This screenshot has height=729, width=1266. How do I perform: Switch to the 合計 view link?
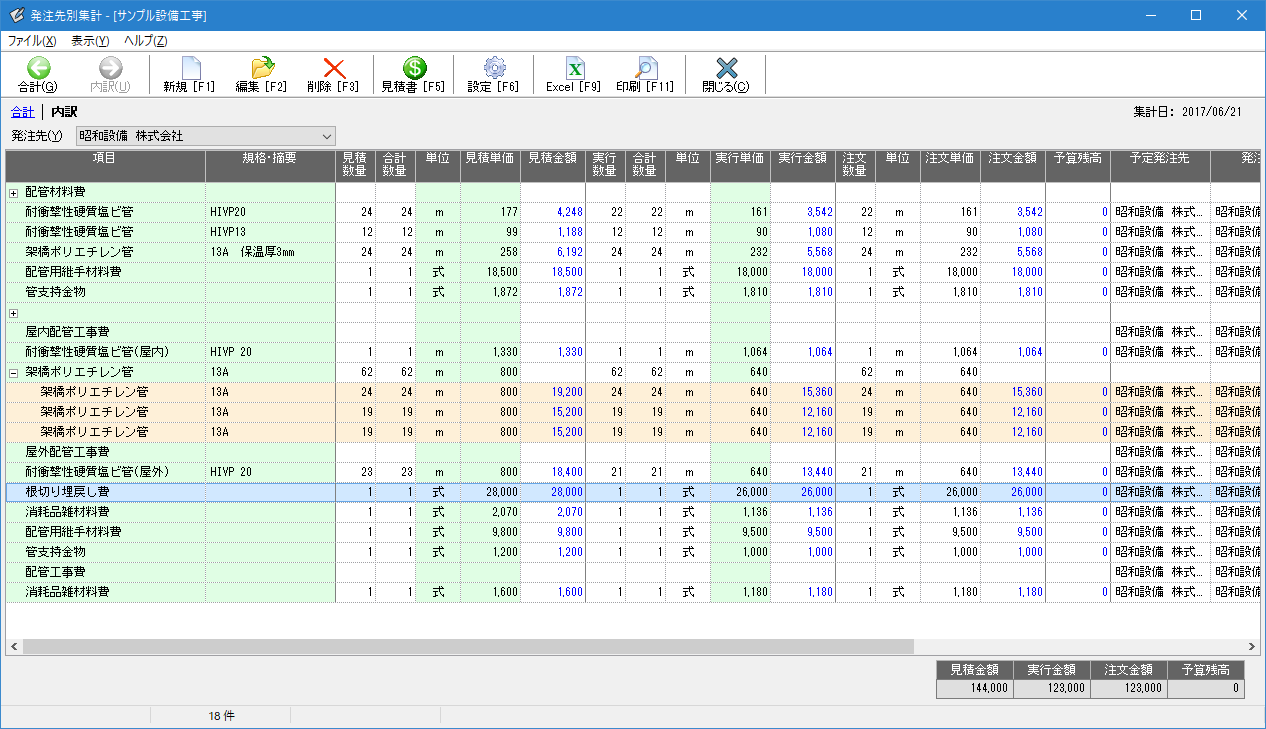coord(22,112)
